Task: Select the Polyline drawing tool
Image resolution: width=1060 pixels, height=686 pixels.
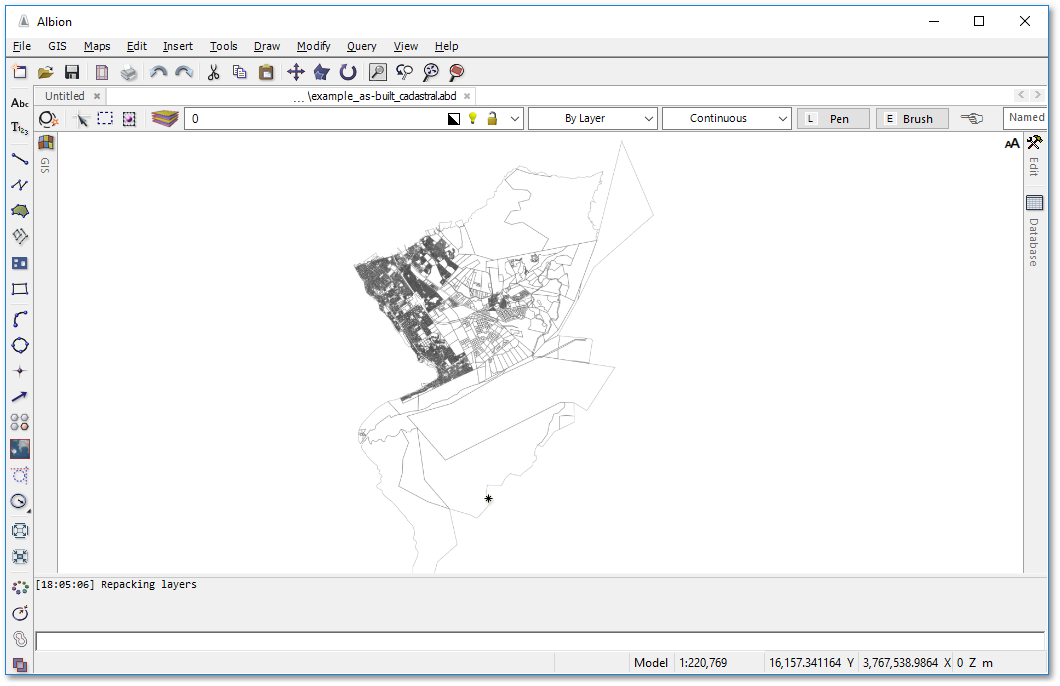Action: 20,185
